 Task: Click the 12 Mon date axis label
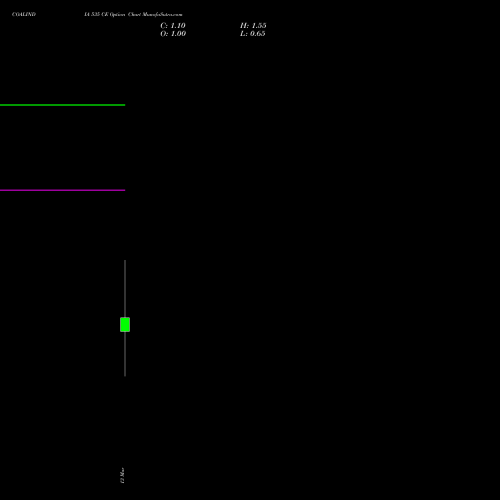122,475
